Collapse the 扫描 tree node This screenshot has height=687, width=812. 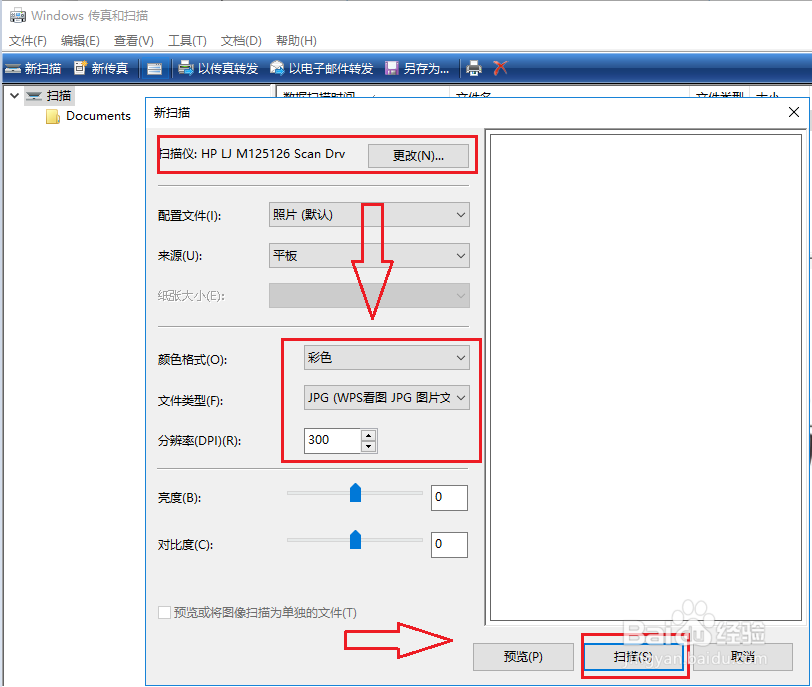[x=13, y=95]
